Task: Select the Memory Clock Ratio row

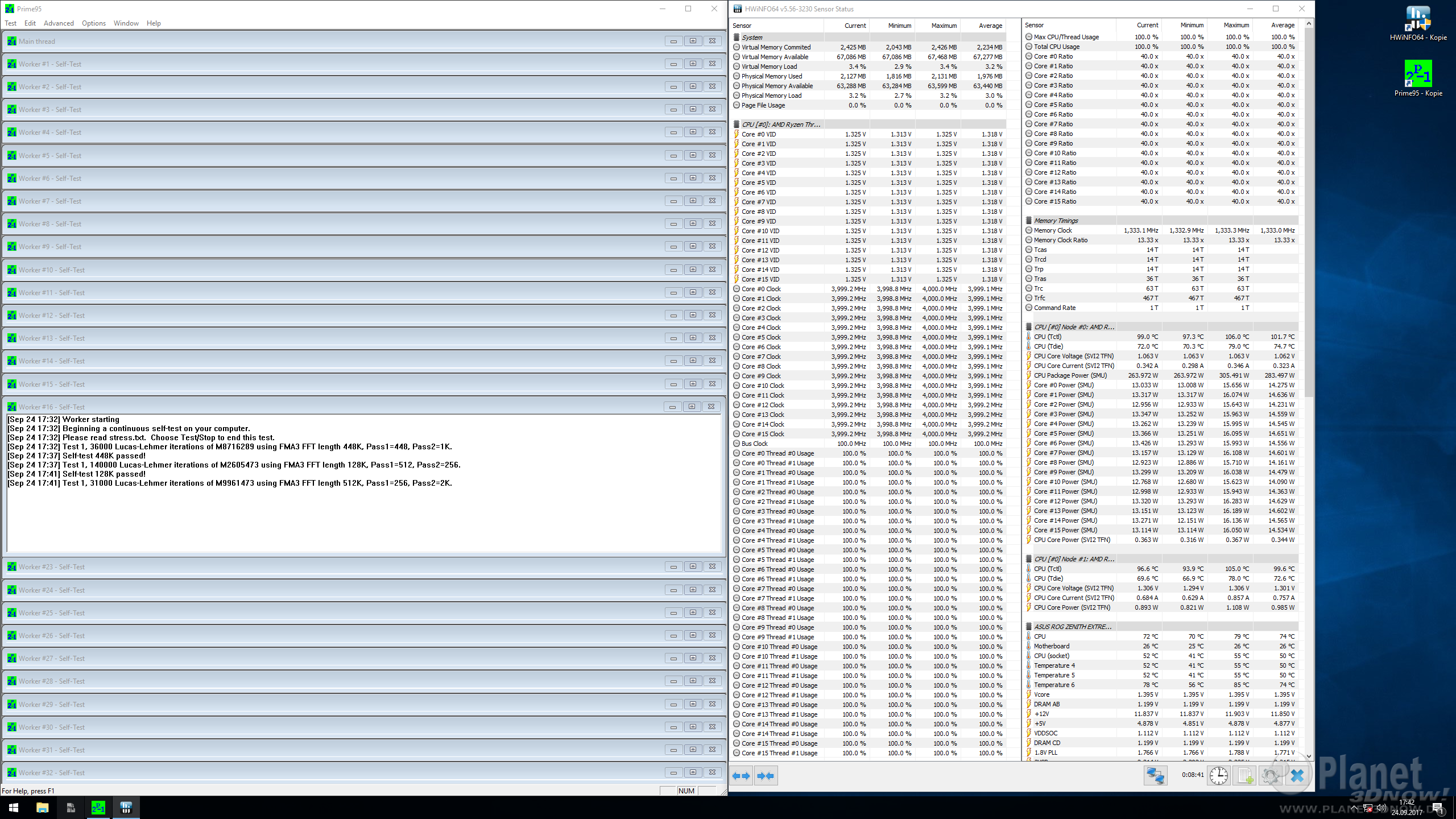Action: click(1161, 240)
